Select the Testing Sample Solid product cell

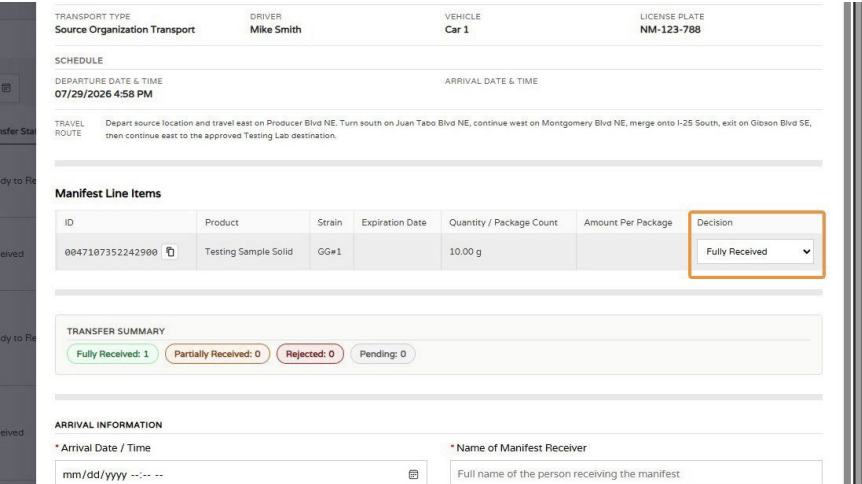click(248, 251)
